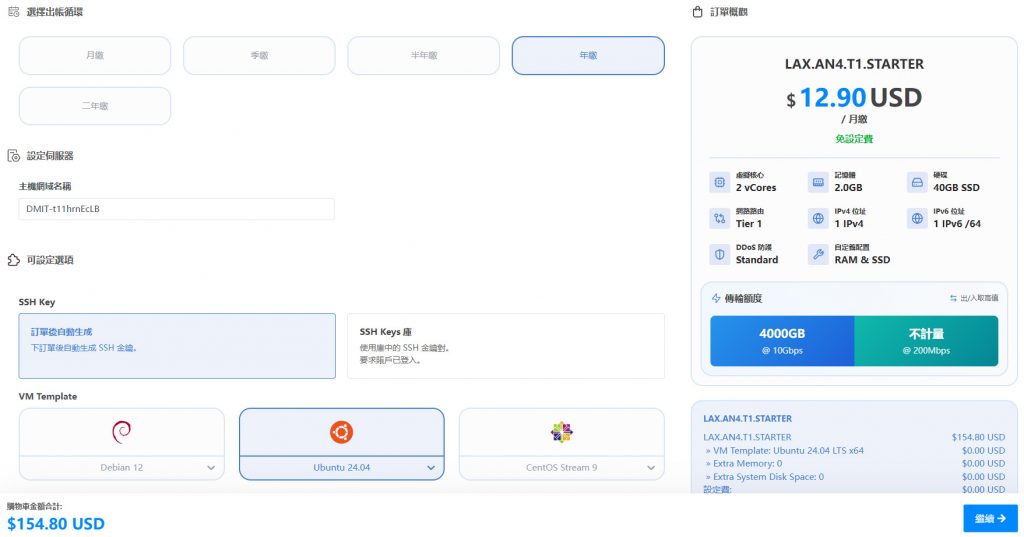The image size is (1024, 537).
Task: Click the vCores CPU icon
Action: pos(718,182)
